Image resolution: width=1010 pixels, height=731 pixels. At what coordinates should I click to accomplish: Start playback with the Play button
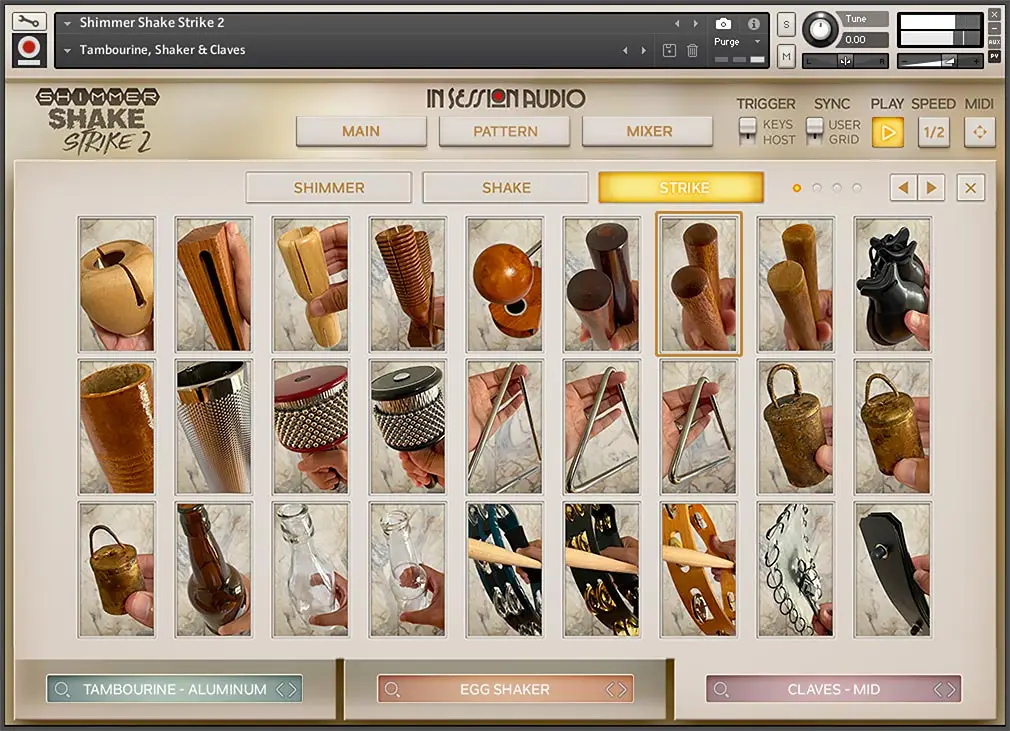point(888,132)
